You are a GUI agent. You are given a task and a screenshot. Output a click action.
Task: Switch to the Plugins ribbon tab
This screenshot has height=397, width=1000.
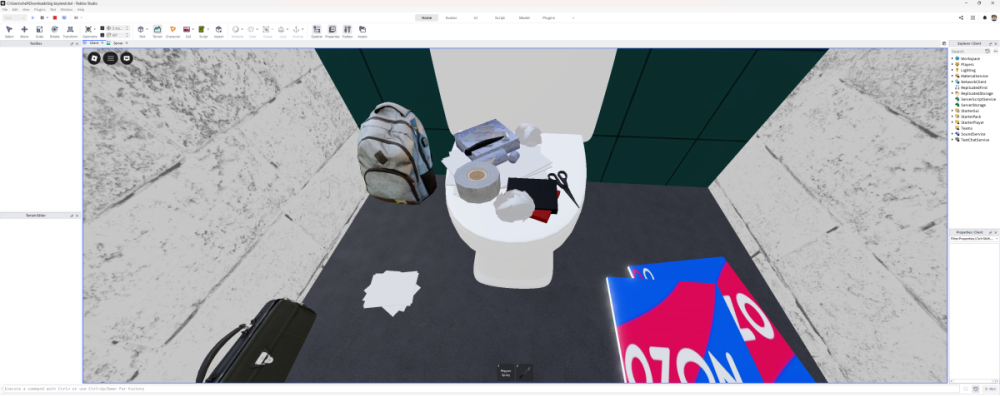pos(548,18)
